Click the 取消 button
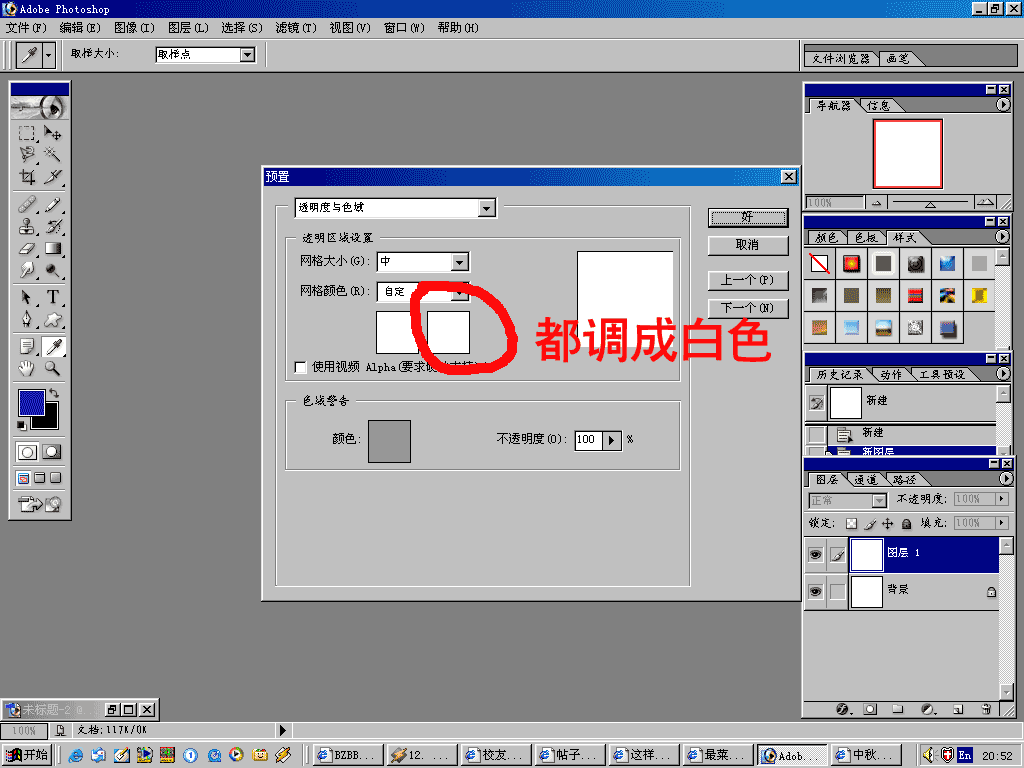Image resolution: width=1024 pixels, height=768 pixels. click(x=747, y=245)
